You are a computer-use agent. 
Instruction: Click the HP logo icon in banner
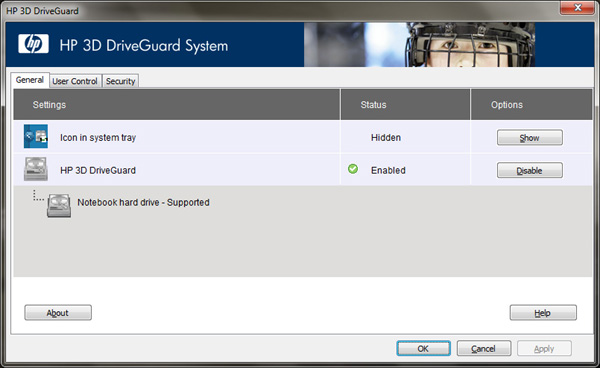pyautogui.click(x=33, y=44)
